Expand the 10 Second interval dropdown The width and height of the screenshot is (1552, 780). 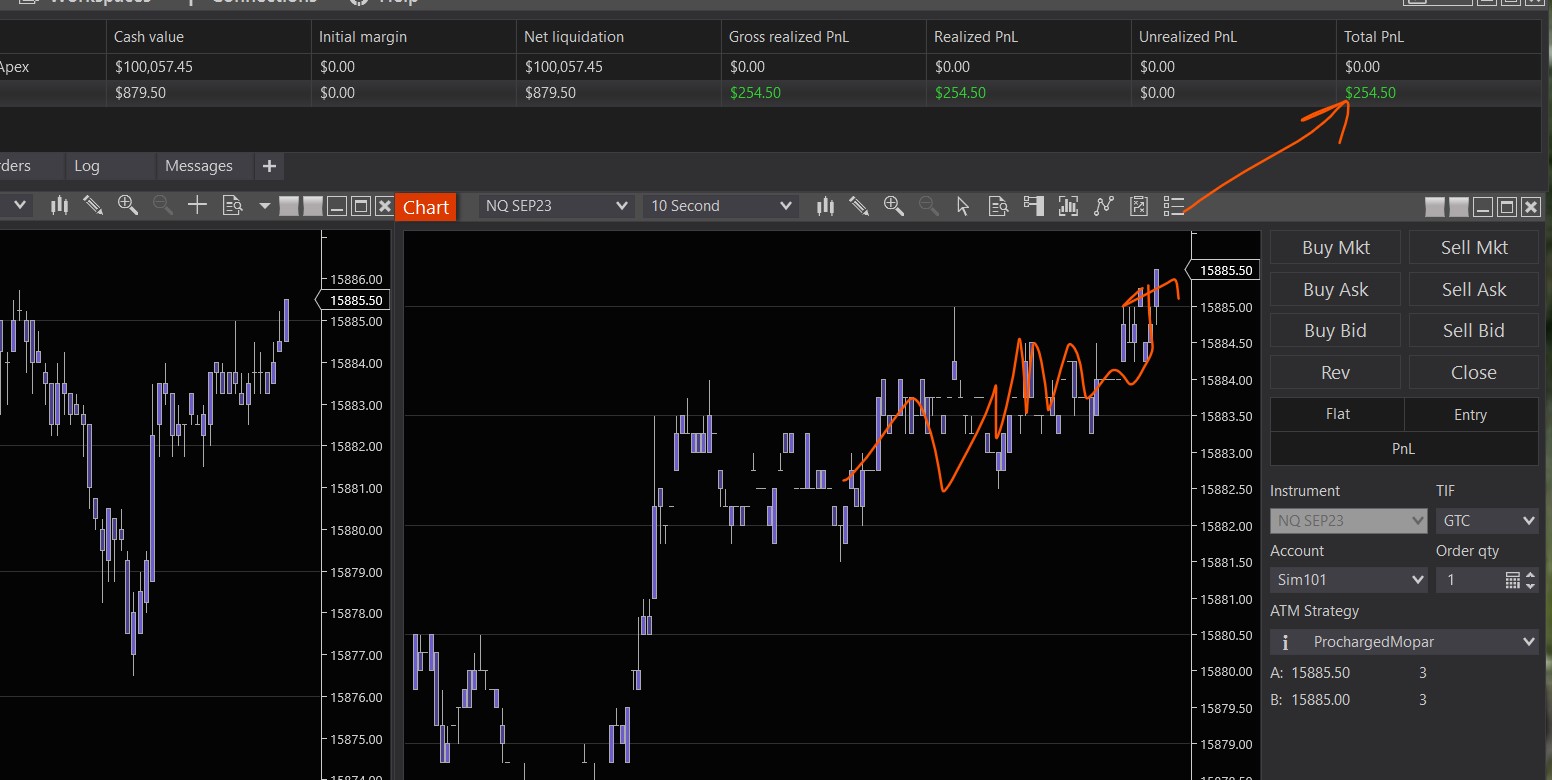[x=720, y=206]
